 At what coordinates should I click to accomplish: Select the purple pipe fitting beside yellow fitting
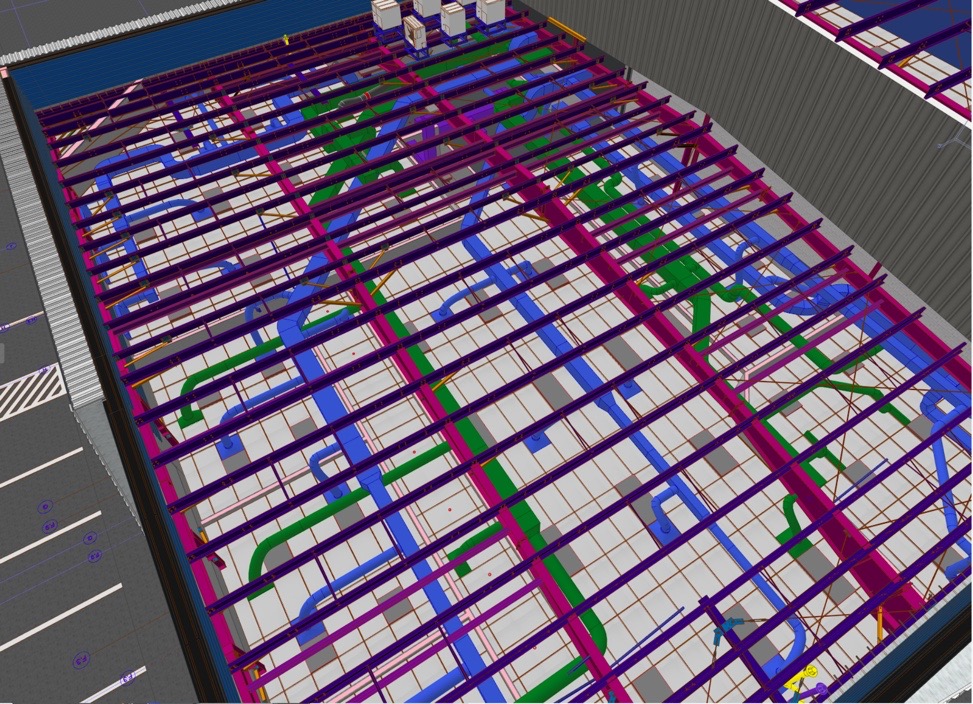821,689
